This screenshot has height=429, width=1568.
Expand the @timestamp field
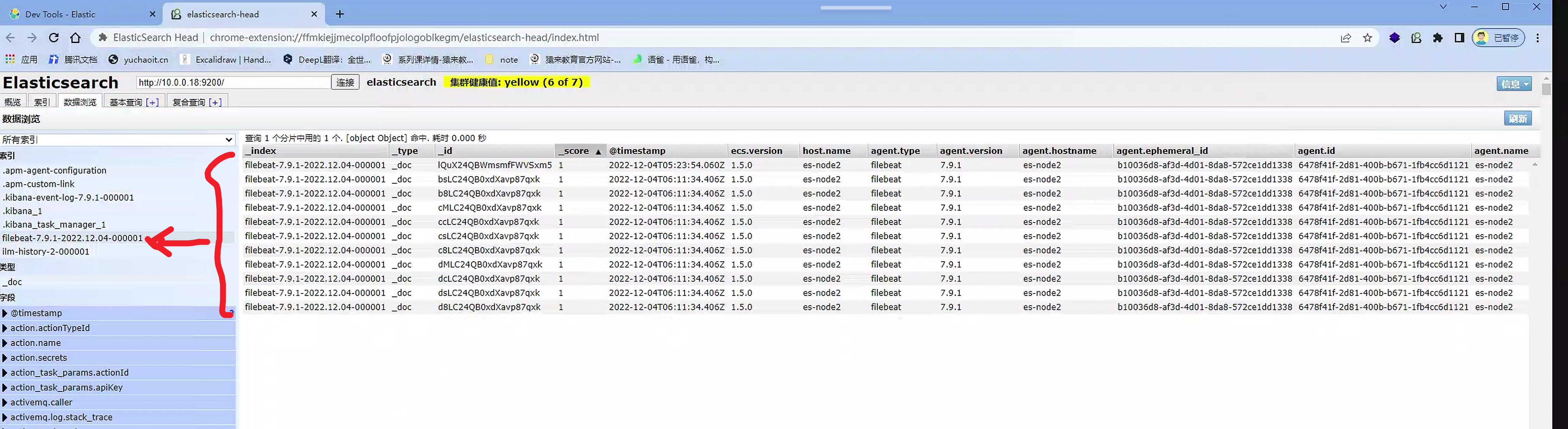(x=5, y=313)
